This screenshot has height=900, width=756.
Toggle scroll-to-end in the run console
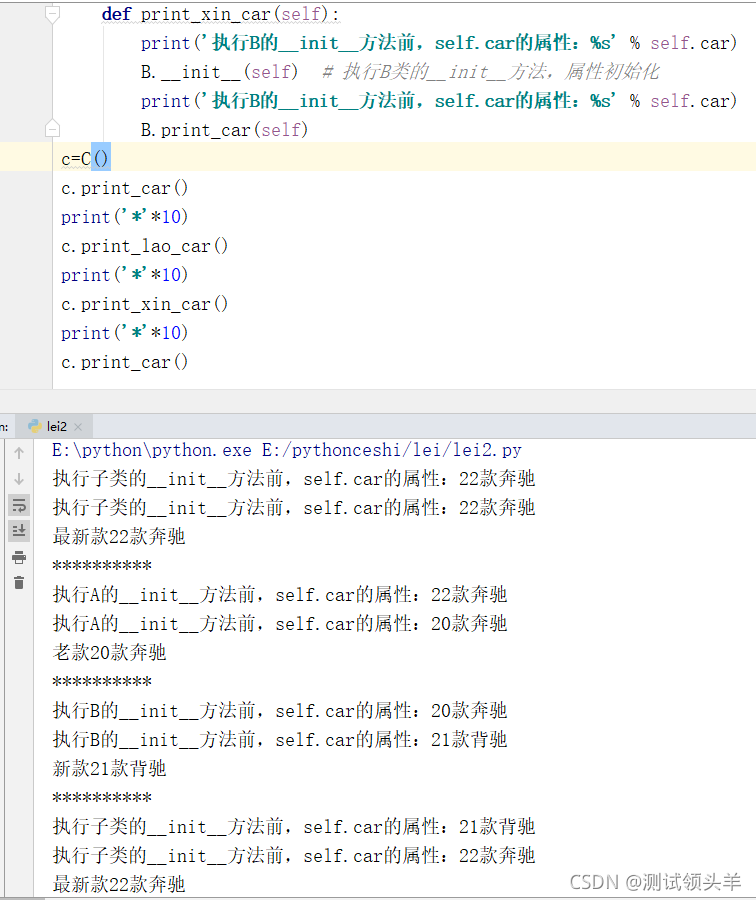pos(18,531)
